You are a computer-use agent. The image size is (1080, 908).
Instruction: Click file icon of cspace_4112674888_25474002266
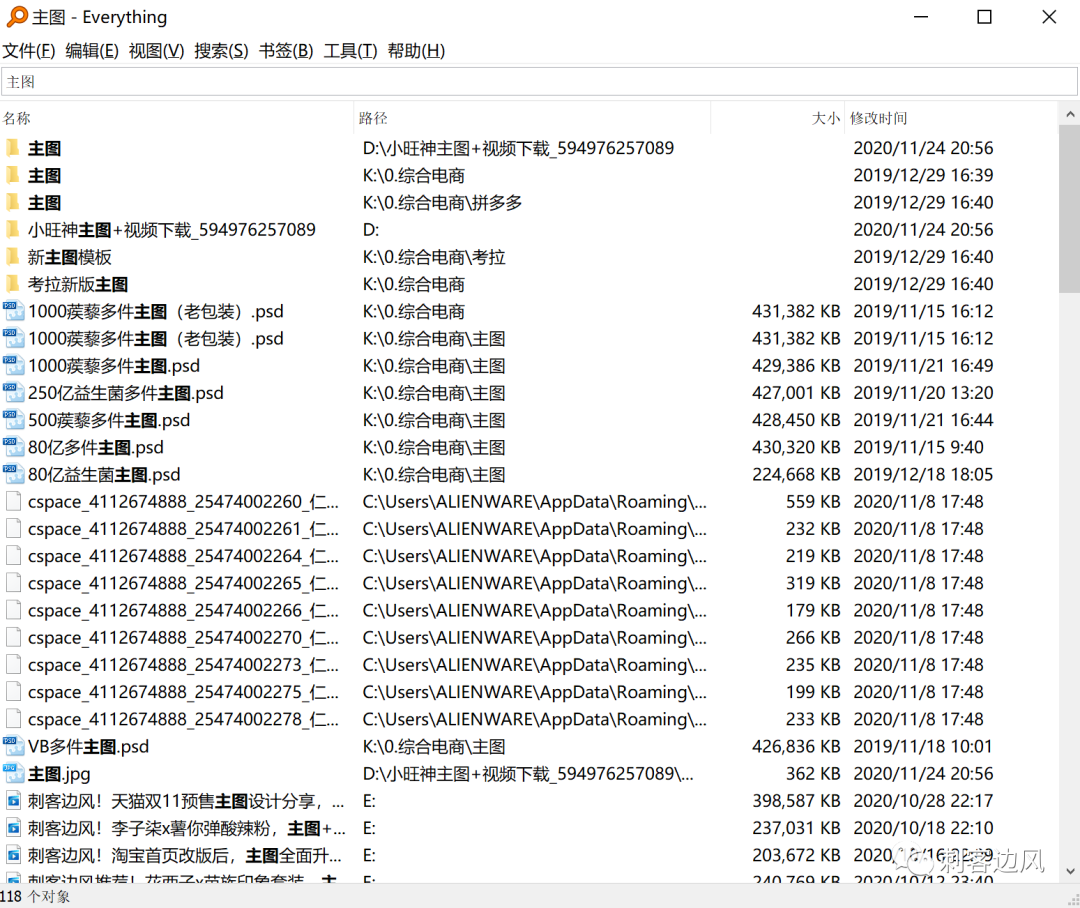pyautogui.click(x=13, y=610)
